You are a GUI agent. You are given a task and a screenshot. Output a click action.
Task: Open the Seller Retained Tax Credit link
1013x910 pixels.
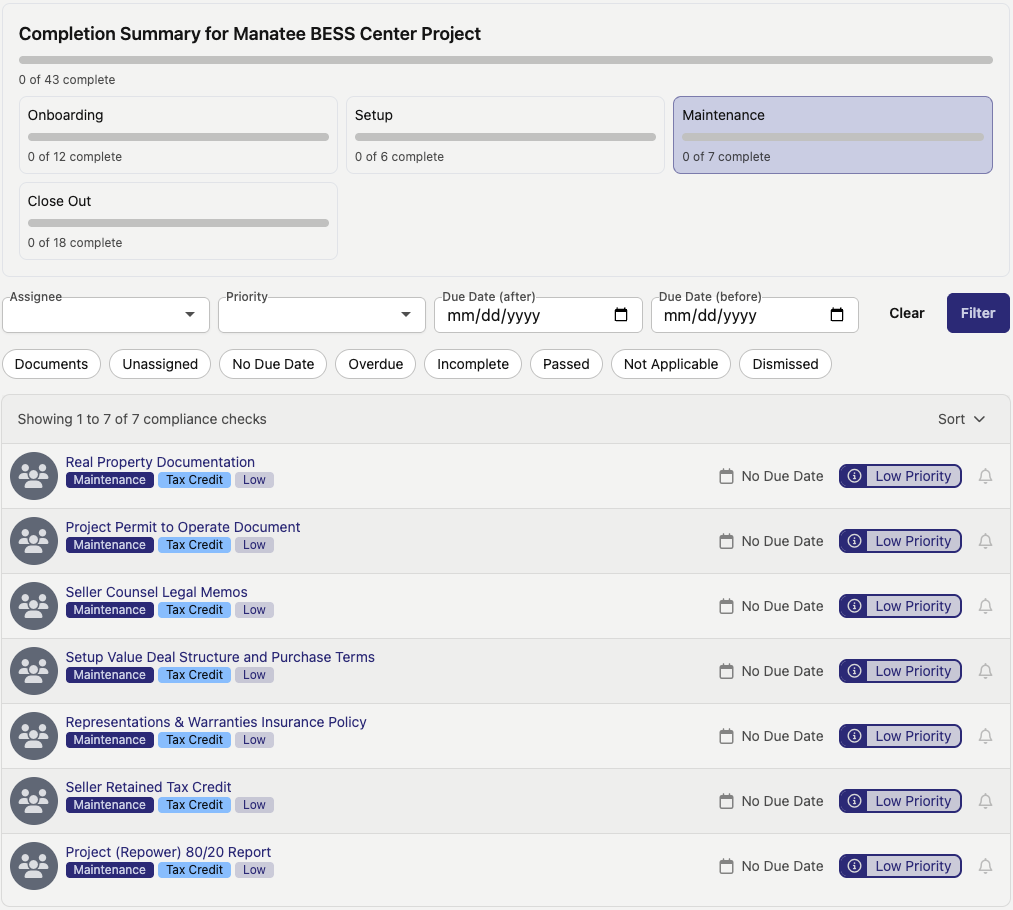click(x=148, y=787)
